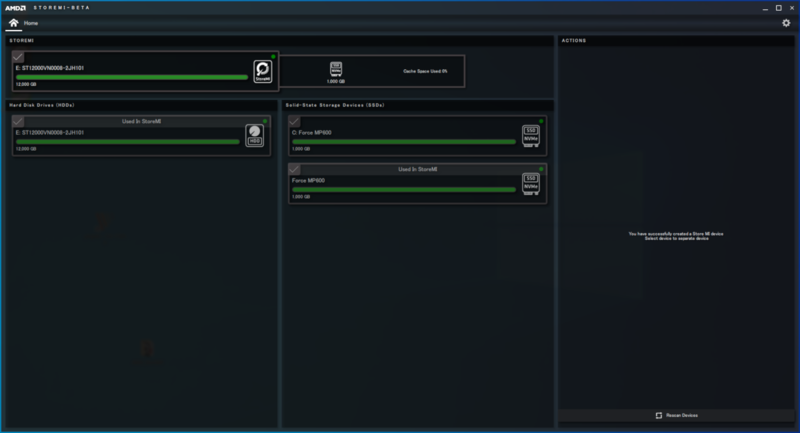Open settings via the gear icon
800x433 pixels.
(786, 23)
